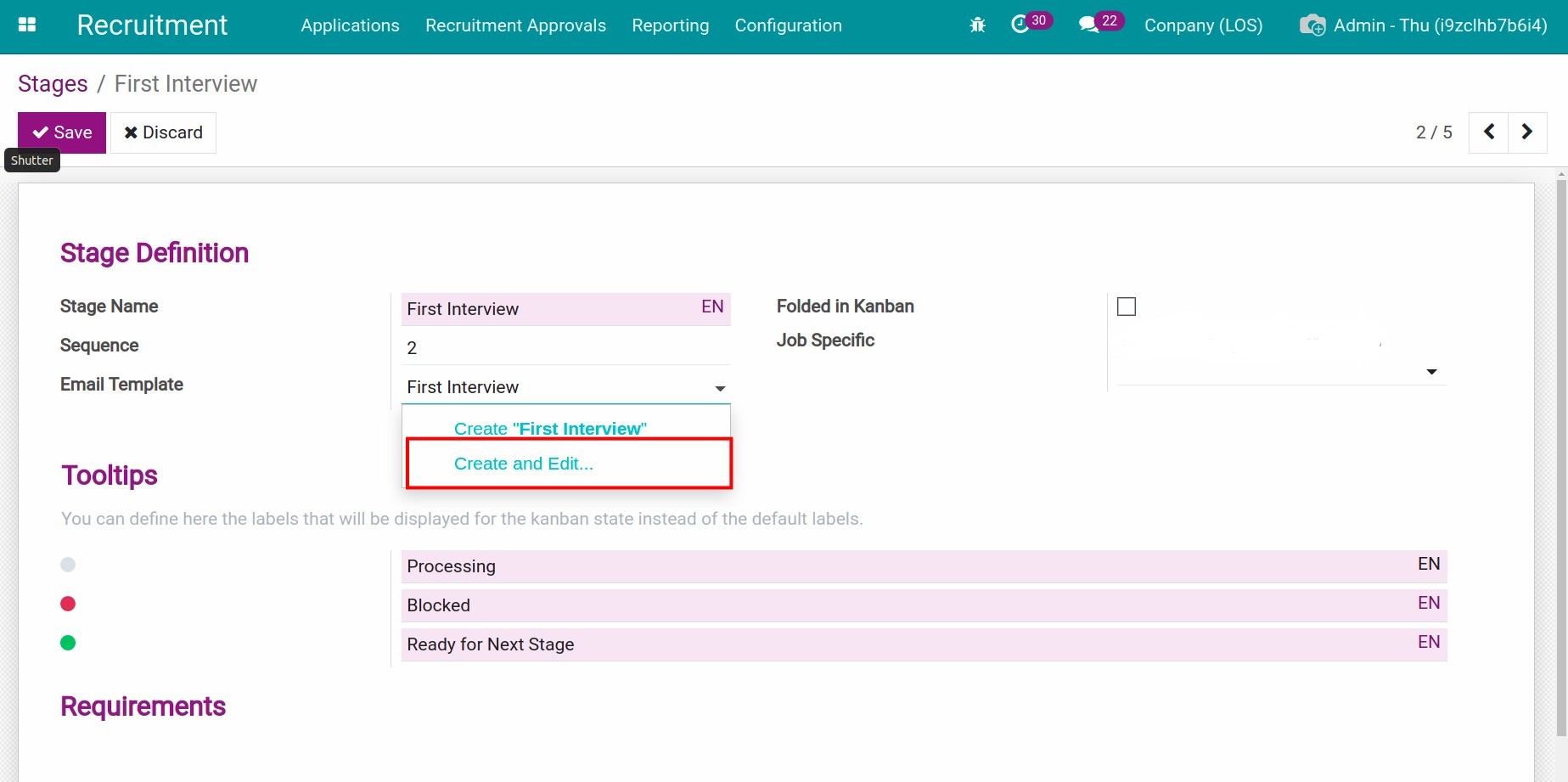Go to next record with right arrow
The height and width of the screenshot is (782, 1568).
tap(1527, 132)
